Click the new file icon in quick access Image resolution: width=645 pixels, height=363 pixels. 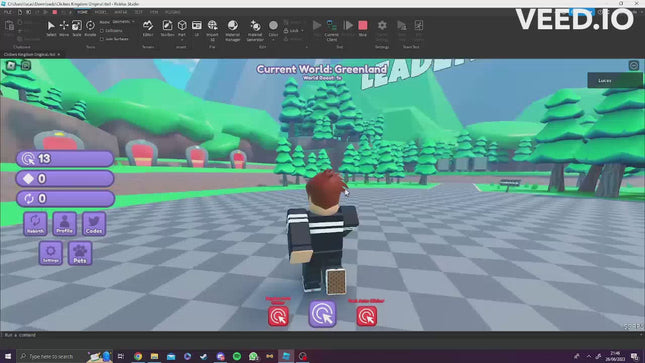pos(20,12)
